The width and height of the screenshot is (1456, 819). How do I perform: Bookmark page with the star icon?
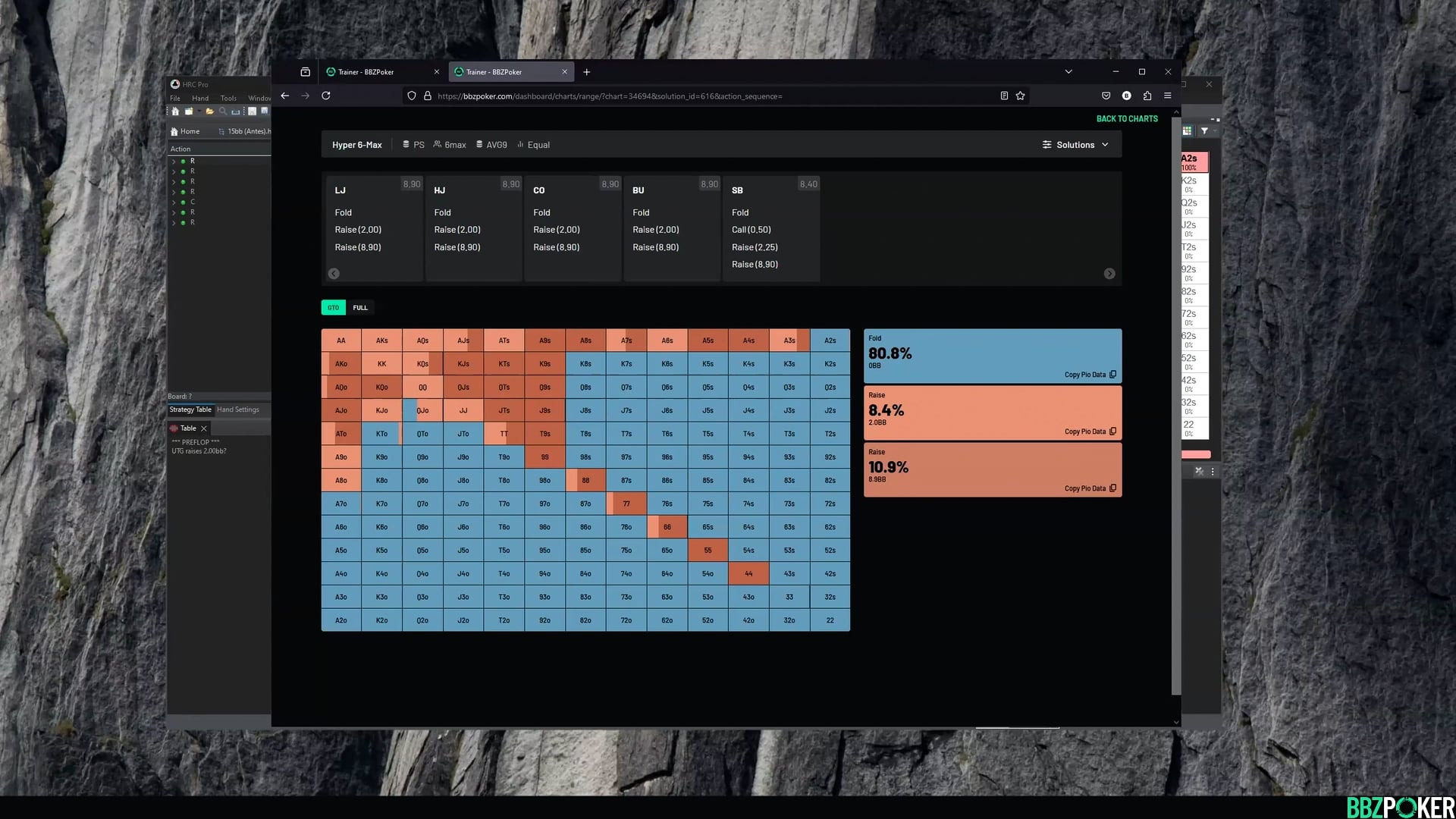point(1020,96)
